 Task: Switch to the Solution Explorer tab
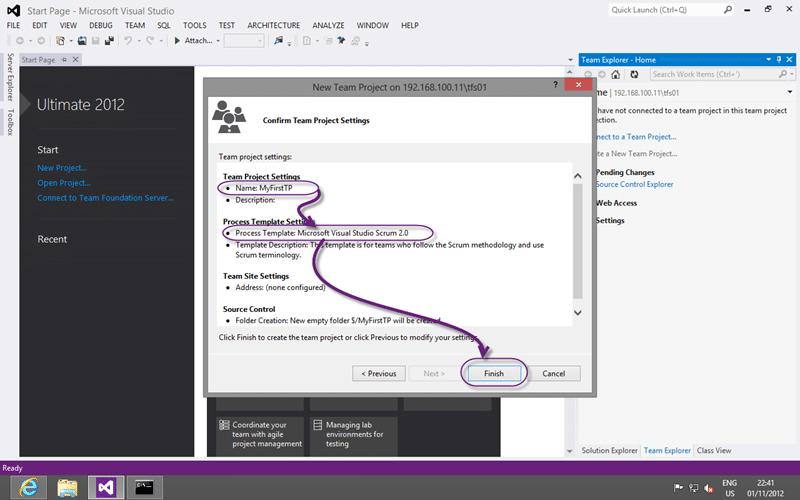pos(609,451)
